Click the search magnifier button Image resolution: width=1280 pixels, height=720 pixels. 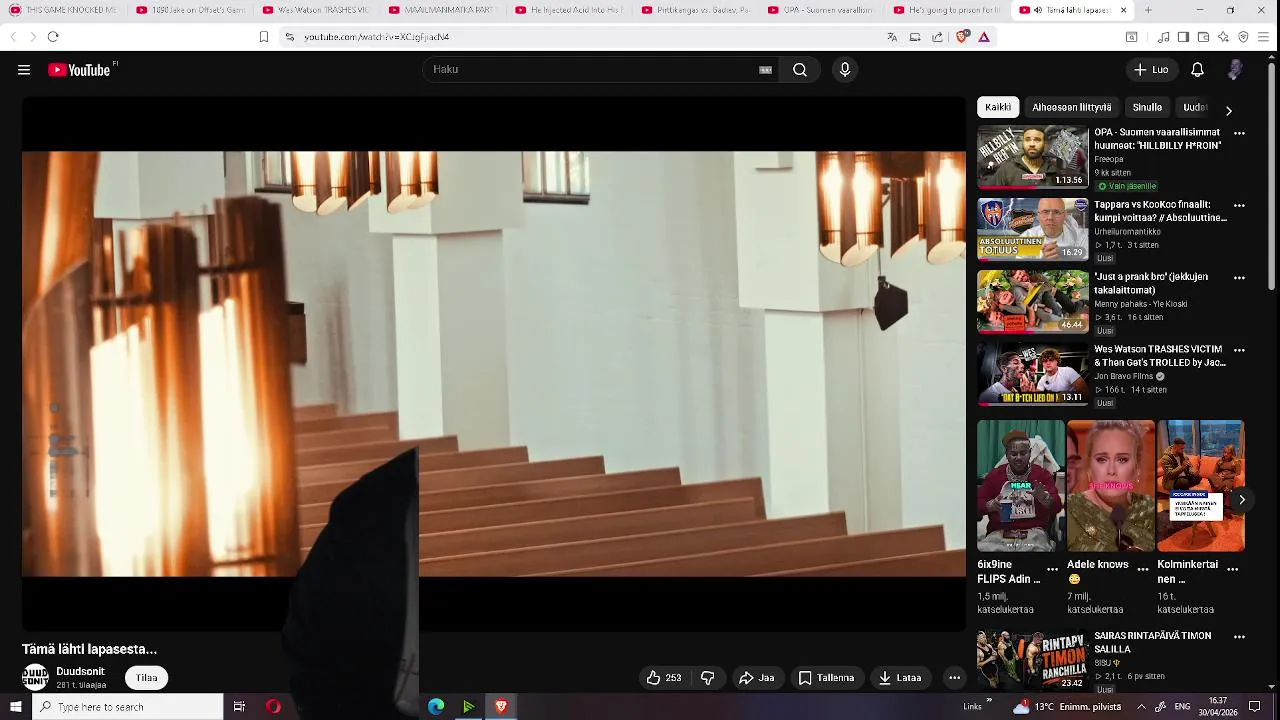pyautogui.click(x=800, y=70)
